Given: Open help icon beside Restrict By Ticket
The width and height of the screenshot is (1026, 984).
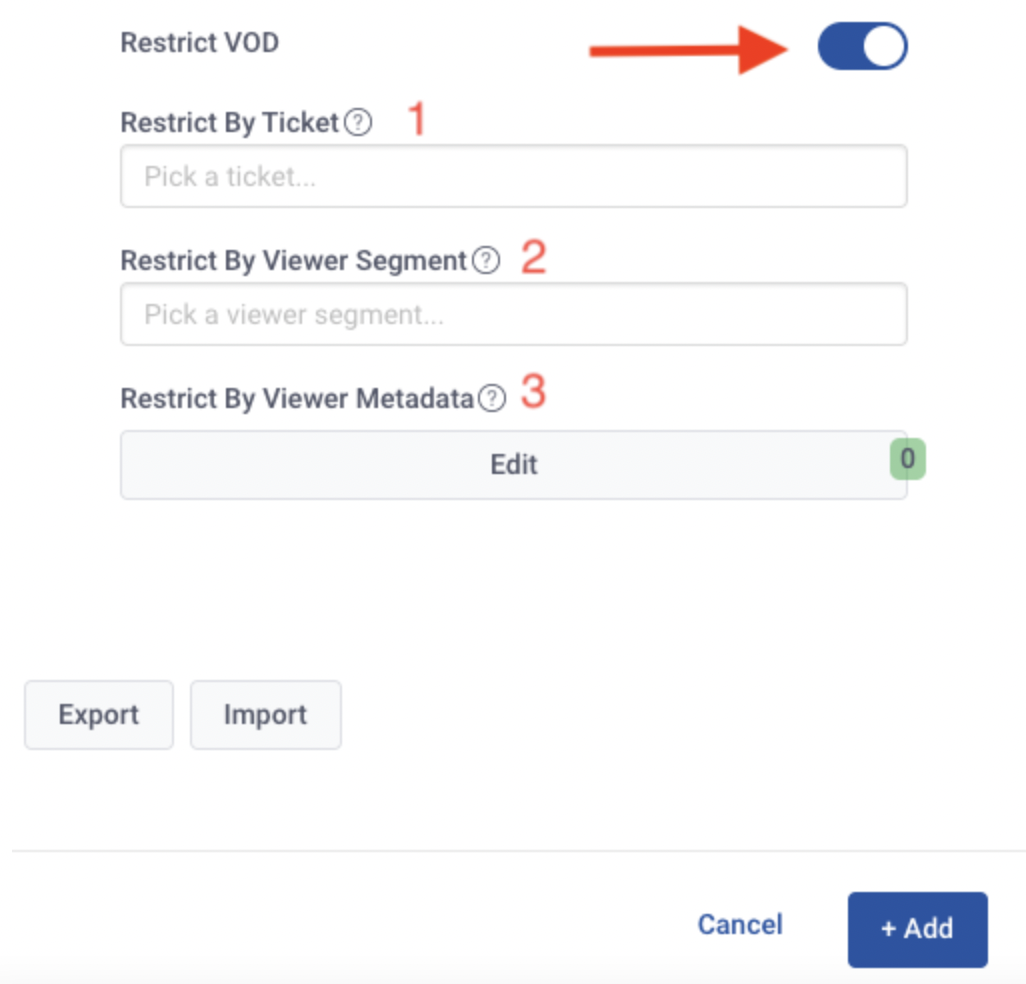Looking at the screenshot, I should 359,122.
